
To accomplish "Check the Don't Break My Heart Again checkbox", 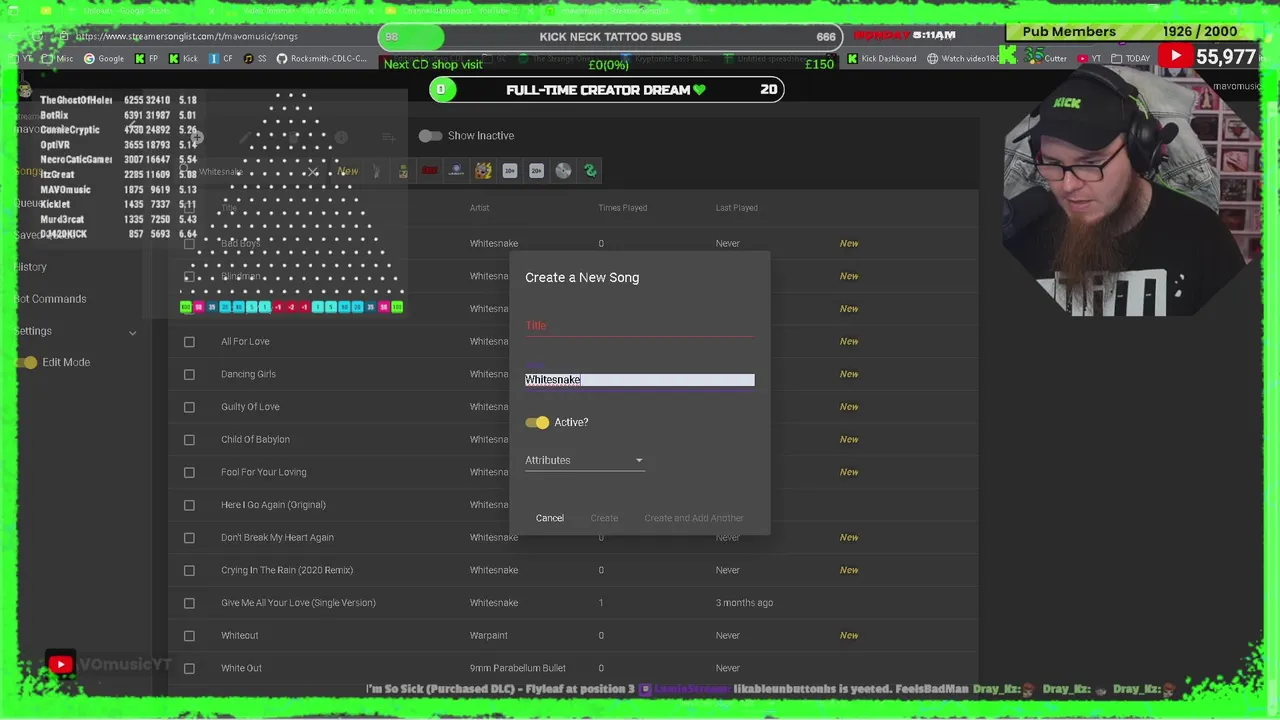I will pos(189,538).
